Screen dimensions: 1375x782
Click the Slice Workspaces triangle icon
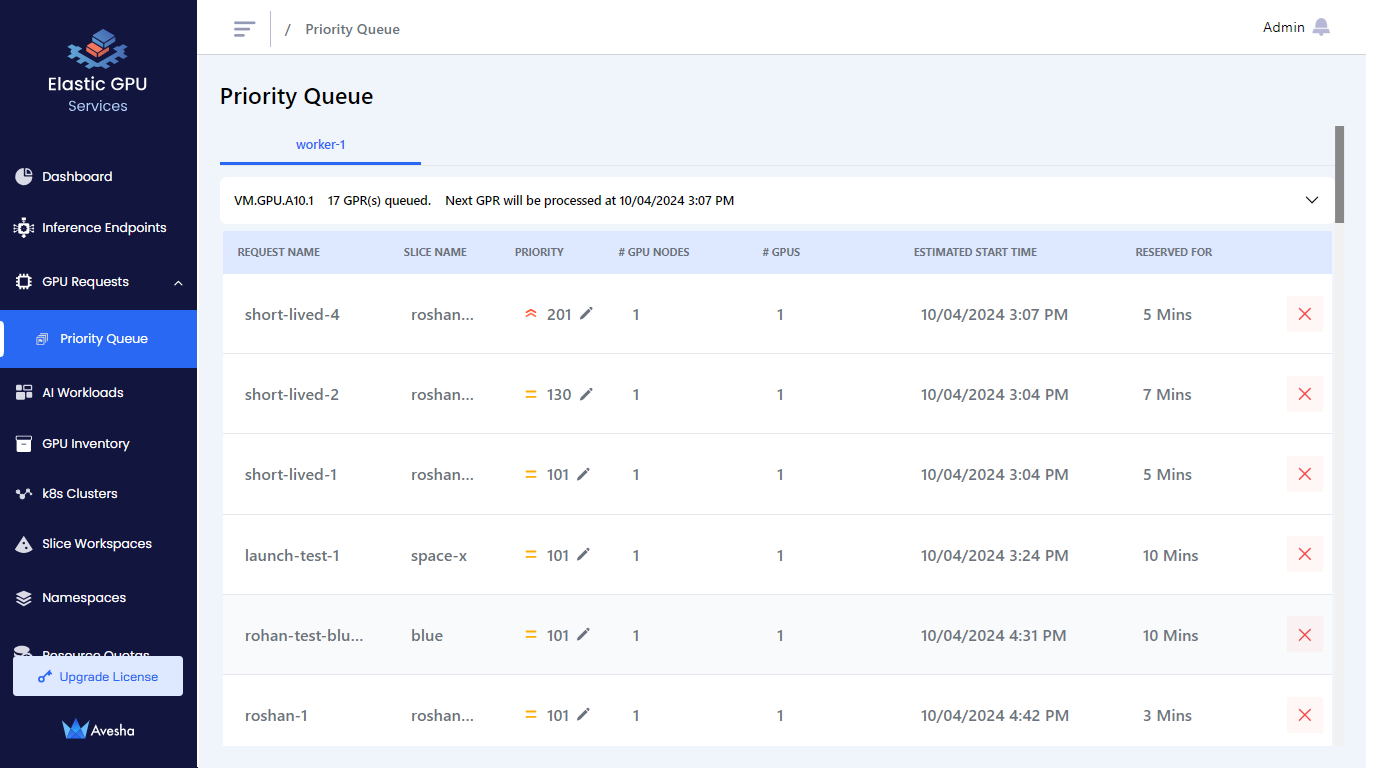[24, 545]
